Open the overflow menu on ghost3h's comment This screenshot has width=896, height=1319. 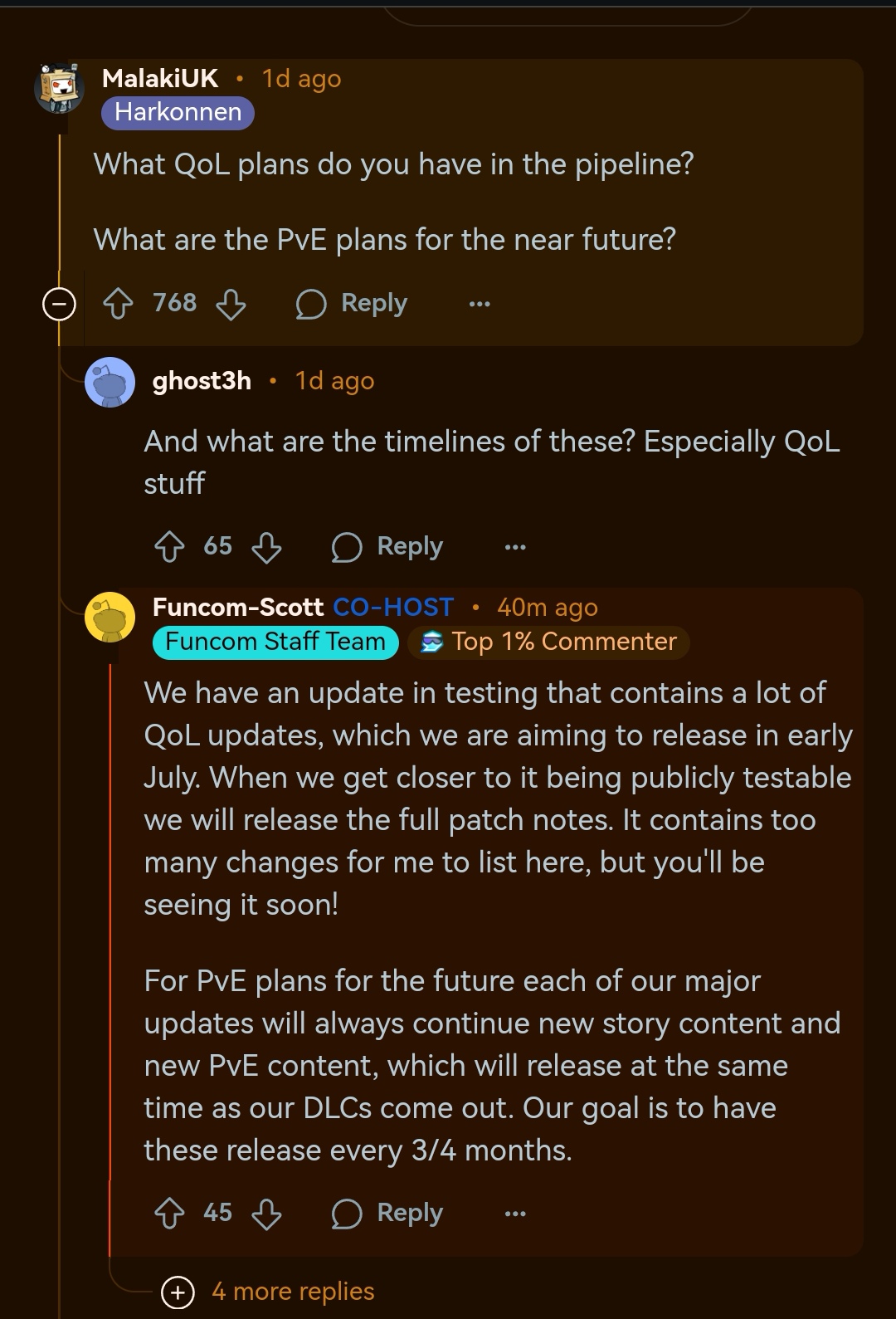tap(514, 547)
